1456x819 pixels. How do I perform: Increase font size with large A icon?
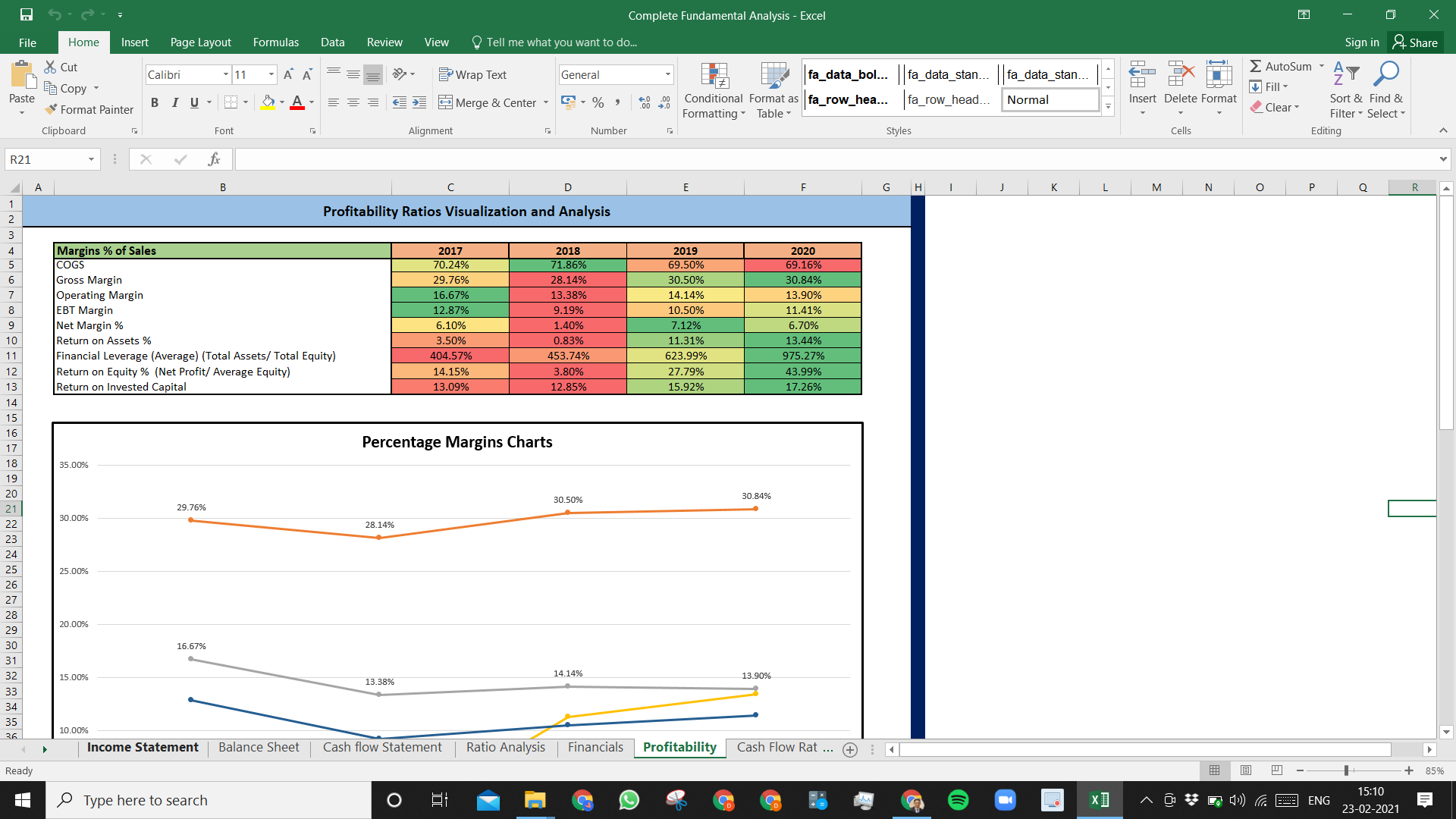(288, 74)
